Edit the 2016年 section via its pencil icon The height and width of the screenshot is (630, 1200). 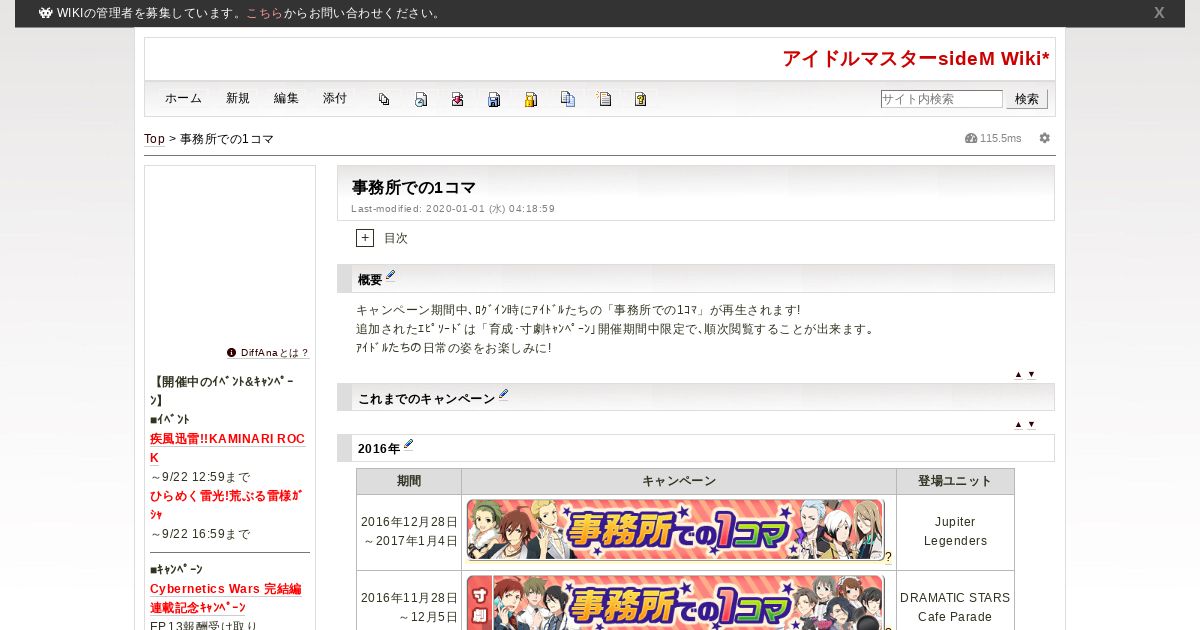click(409, 444)
